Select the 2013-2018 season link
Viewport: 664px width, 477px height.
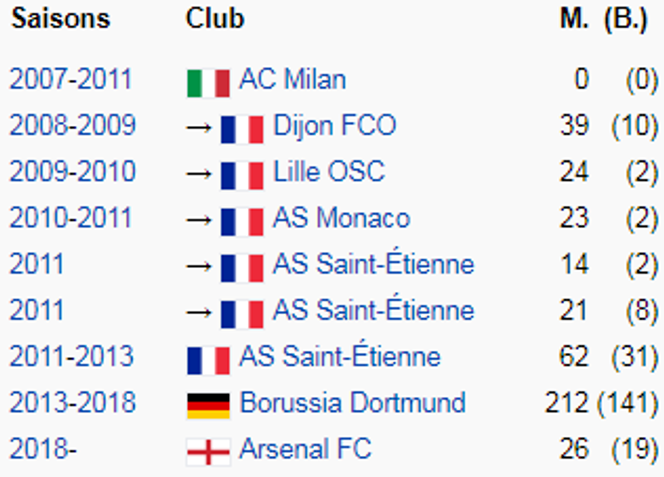(x=72, y=402)
